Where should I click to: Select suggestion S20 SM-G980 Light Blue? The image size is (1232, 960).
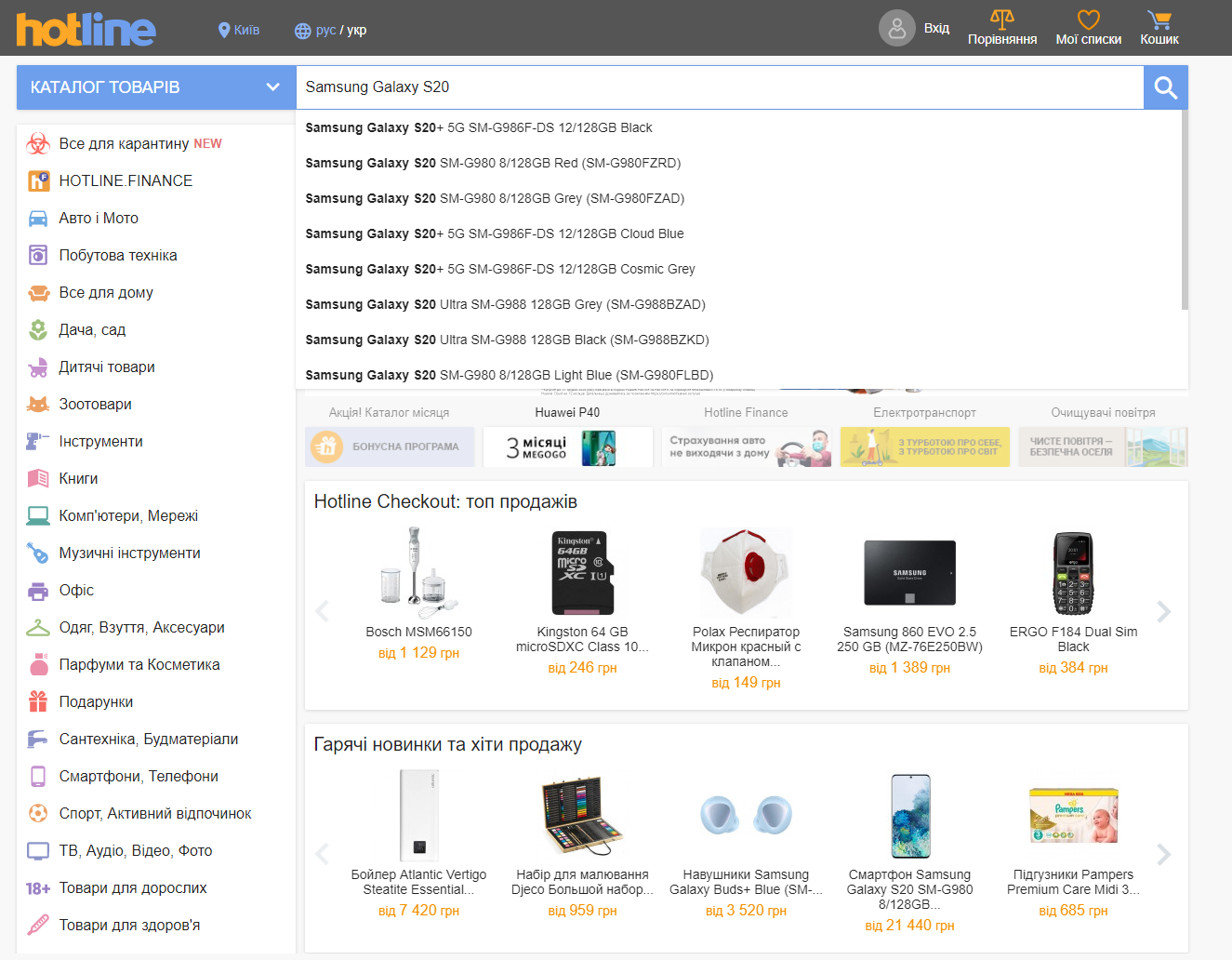pyautogui.click(x=738, y=374)
